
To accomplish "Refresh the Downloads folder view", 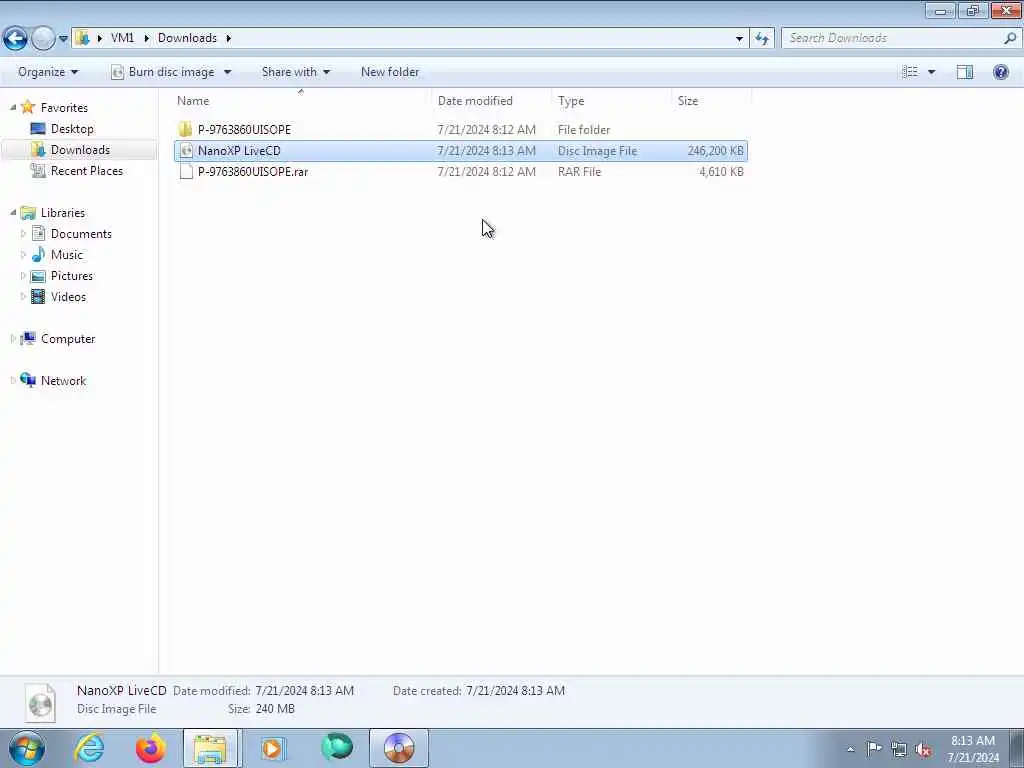I will click(x=762, y=39).
